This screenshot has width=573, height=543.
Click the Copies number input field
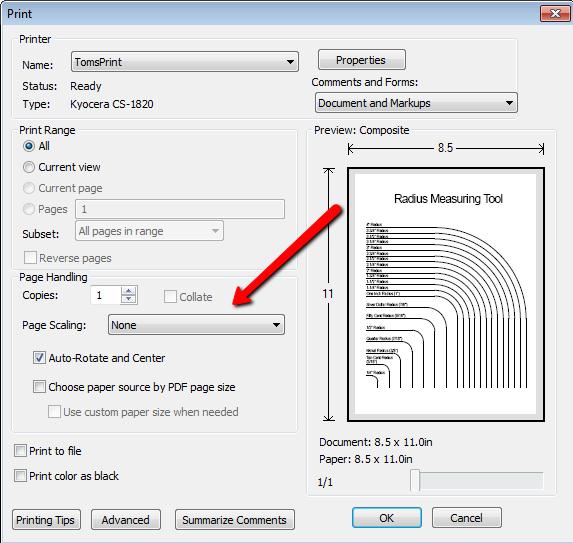tap(105, 295)
